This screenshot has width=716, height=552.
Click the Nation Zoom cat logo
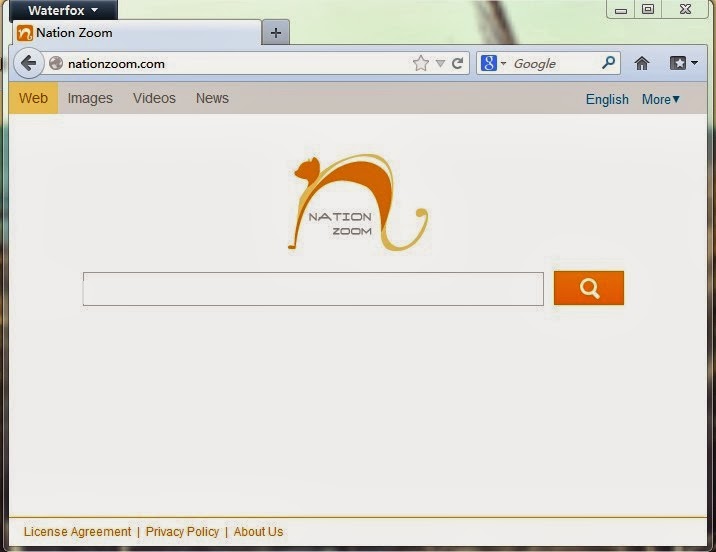(x=358, y=202)
